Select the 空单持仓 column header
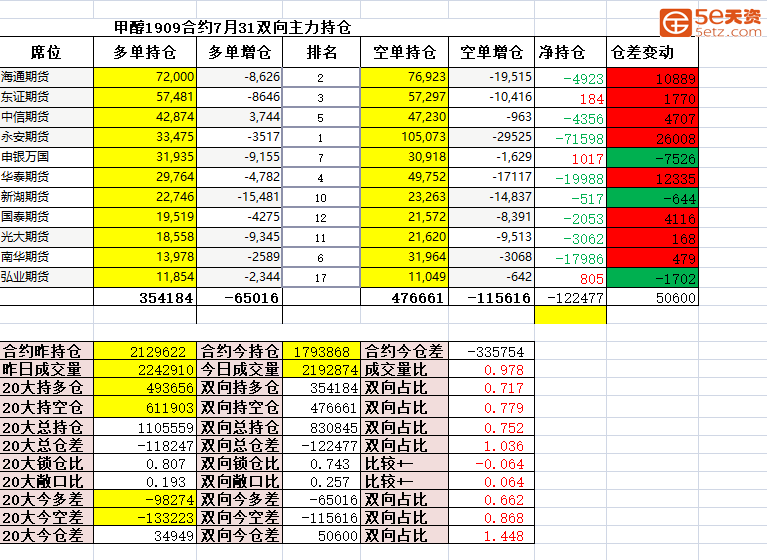The height and width of the screenshot is (560, 767). [405, 52]
